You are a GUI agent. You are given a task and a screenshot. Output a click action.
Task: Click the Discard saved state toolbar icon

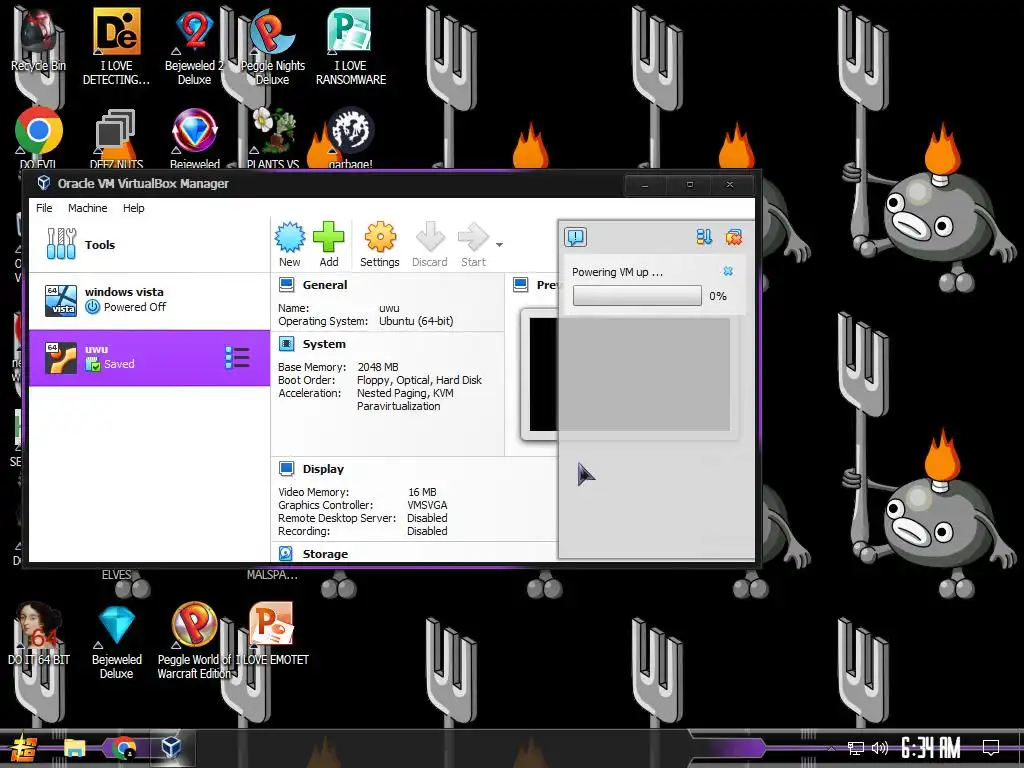coord(430,244)
